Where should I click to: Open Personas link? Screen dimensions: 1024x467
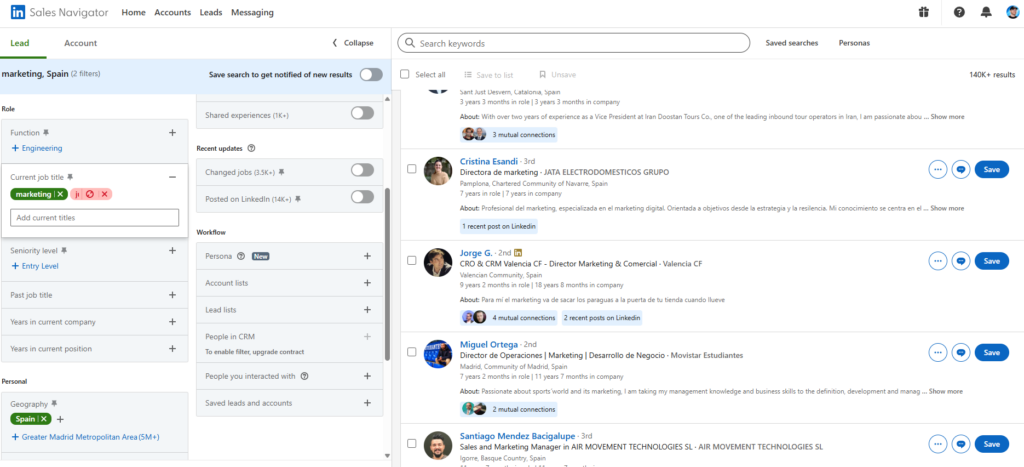pos(854,43)
